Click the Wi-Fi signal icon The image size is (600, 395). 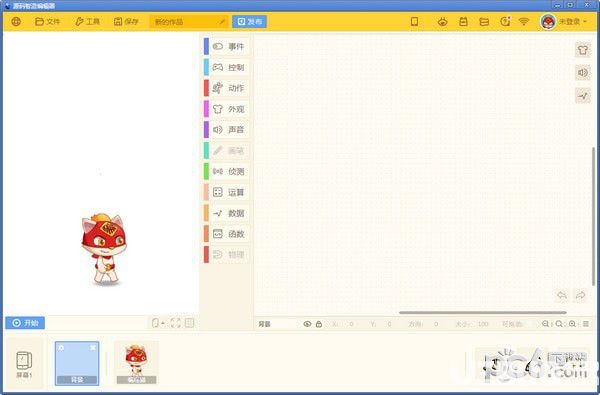pos(524,22)
